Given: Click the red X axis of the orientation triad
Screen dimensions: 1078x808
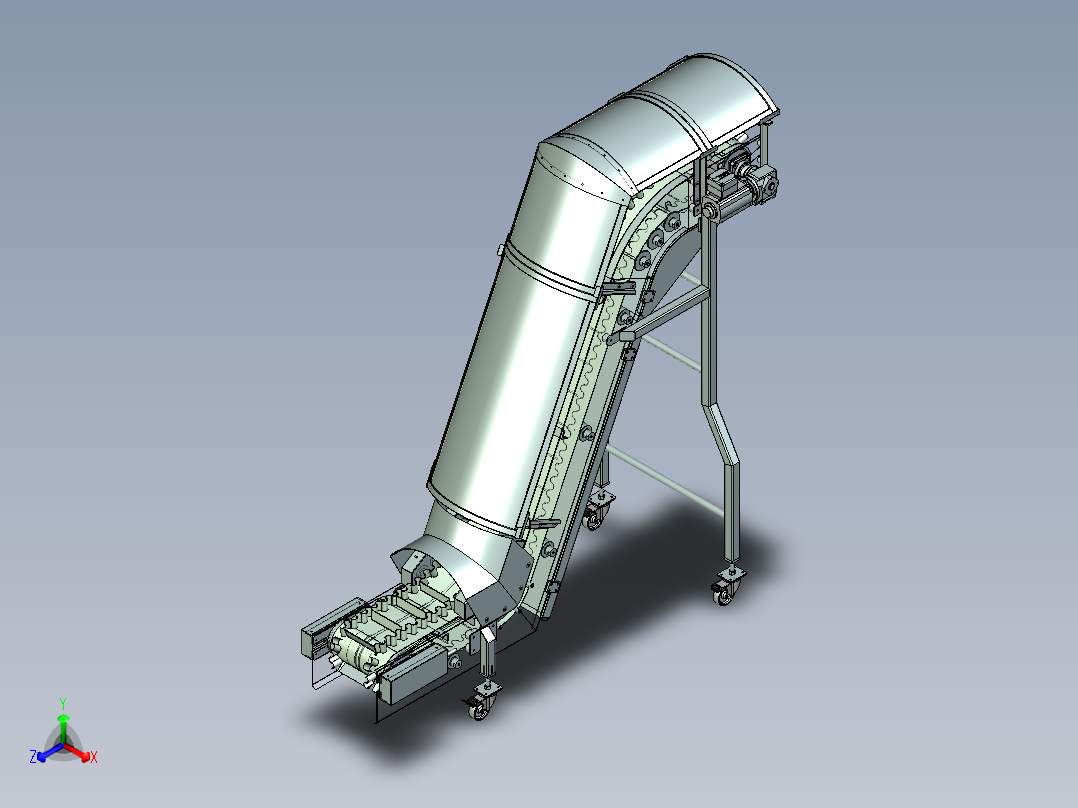Looking at the screenshot, I should click(79, 752).
